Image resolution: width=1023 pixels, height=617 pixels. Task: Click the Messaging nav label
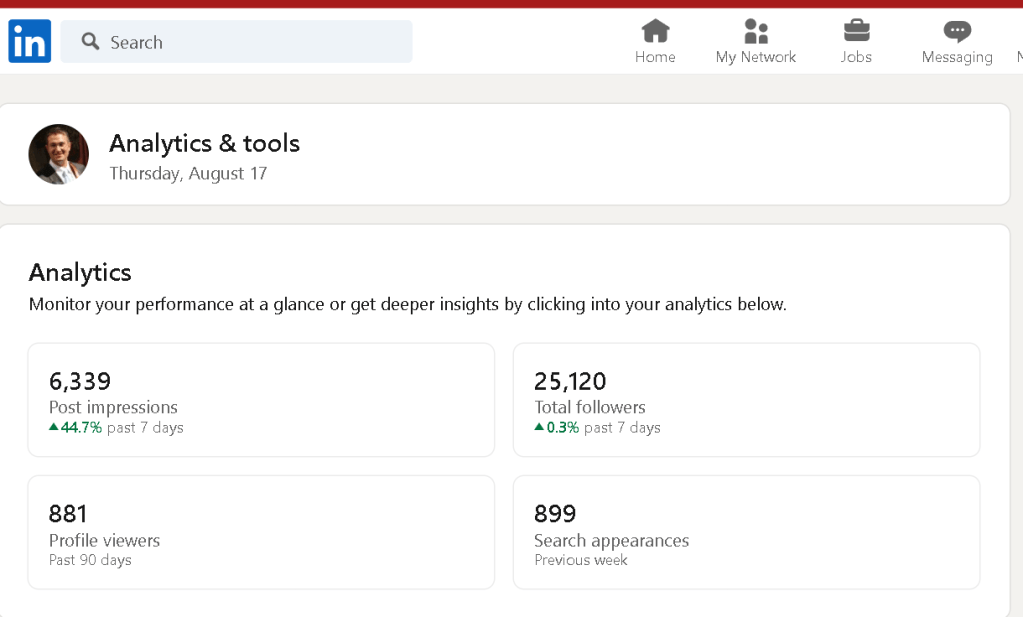coord(957,57)
